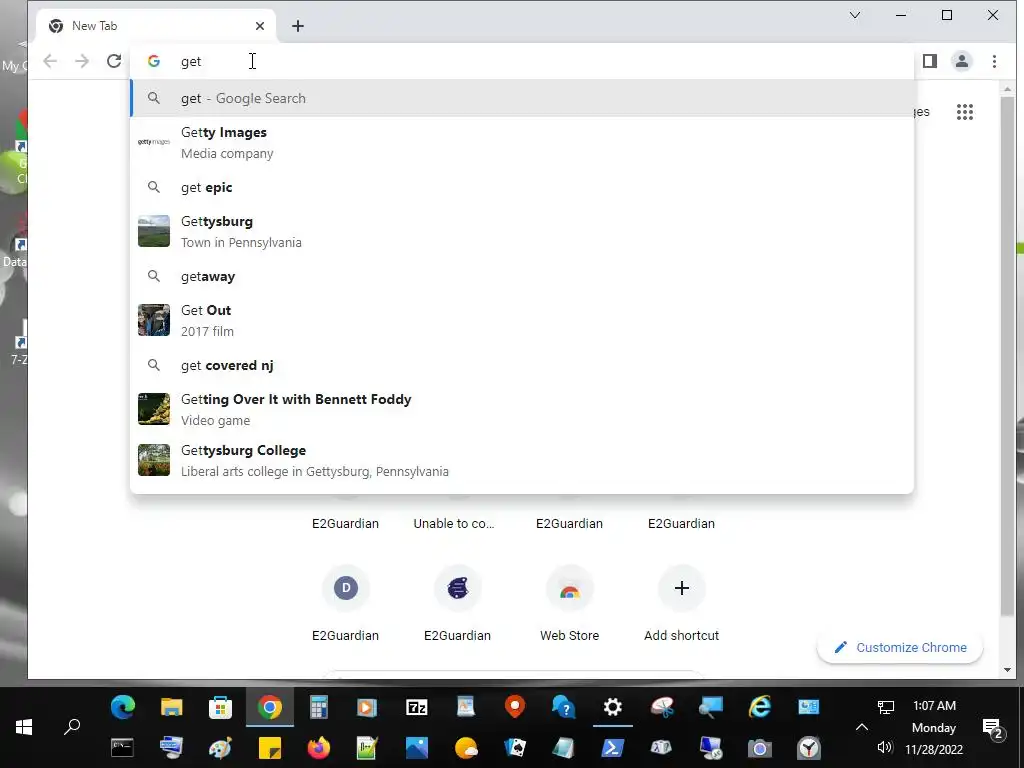Launch Microsoft Edge from the taskbar
The width and height of the screenshot is (1024, 768).
click(123, 707)
